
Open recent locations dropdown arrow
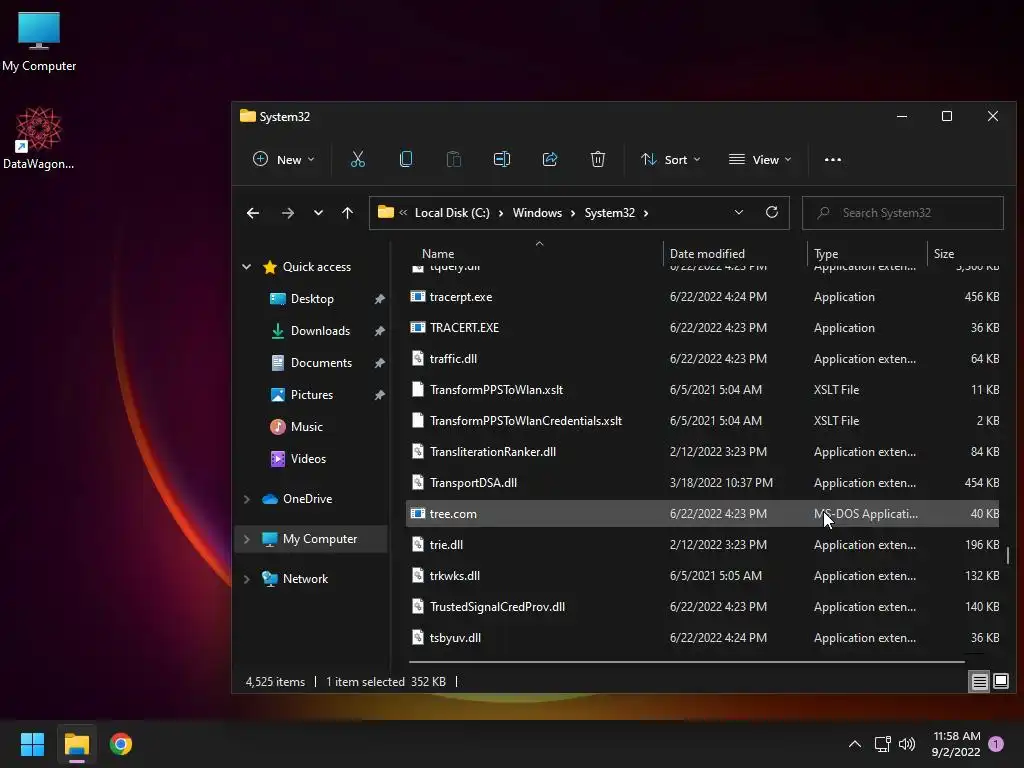point(318,213)
